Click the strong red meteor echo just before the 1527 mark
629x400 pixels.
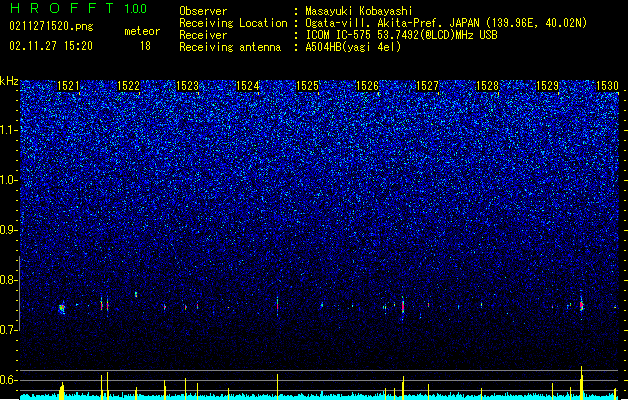[403, 307]
